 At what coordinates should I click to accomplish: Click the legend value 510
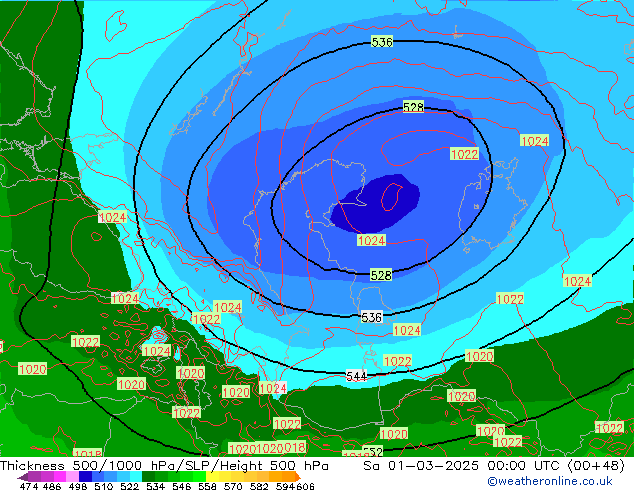click(x=104, y=486)
